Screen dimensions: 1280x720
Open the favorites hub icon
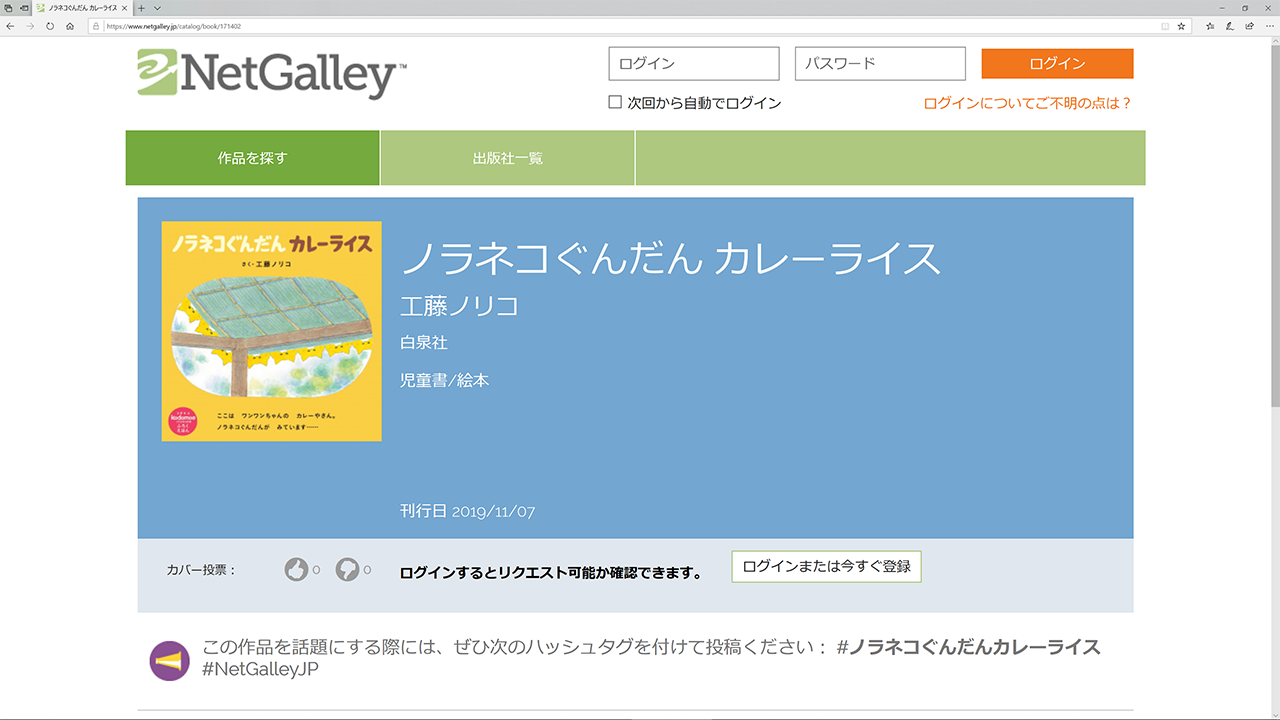[1210, 26]
